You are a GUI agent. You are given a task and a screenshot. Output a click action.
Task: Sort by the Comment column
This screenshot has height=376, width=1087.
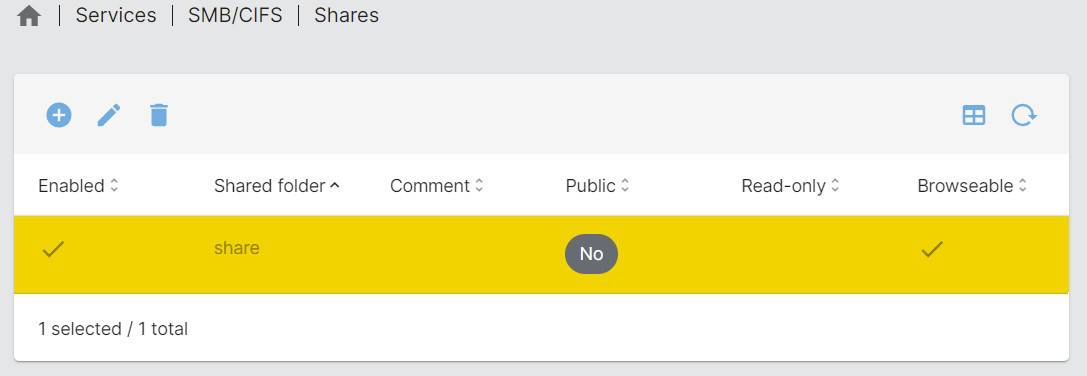pyautogui.click(x=437, y=186)
